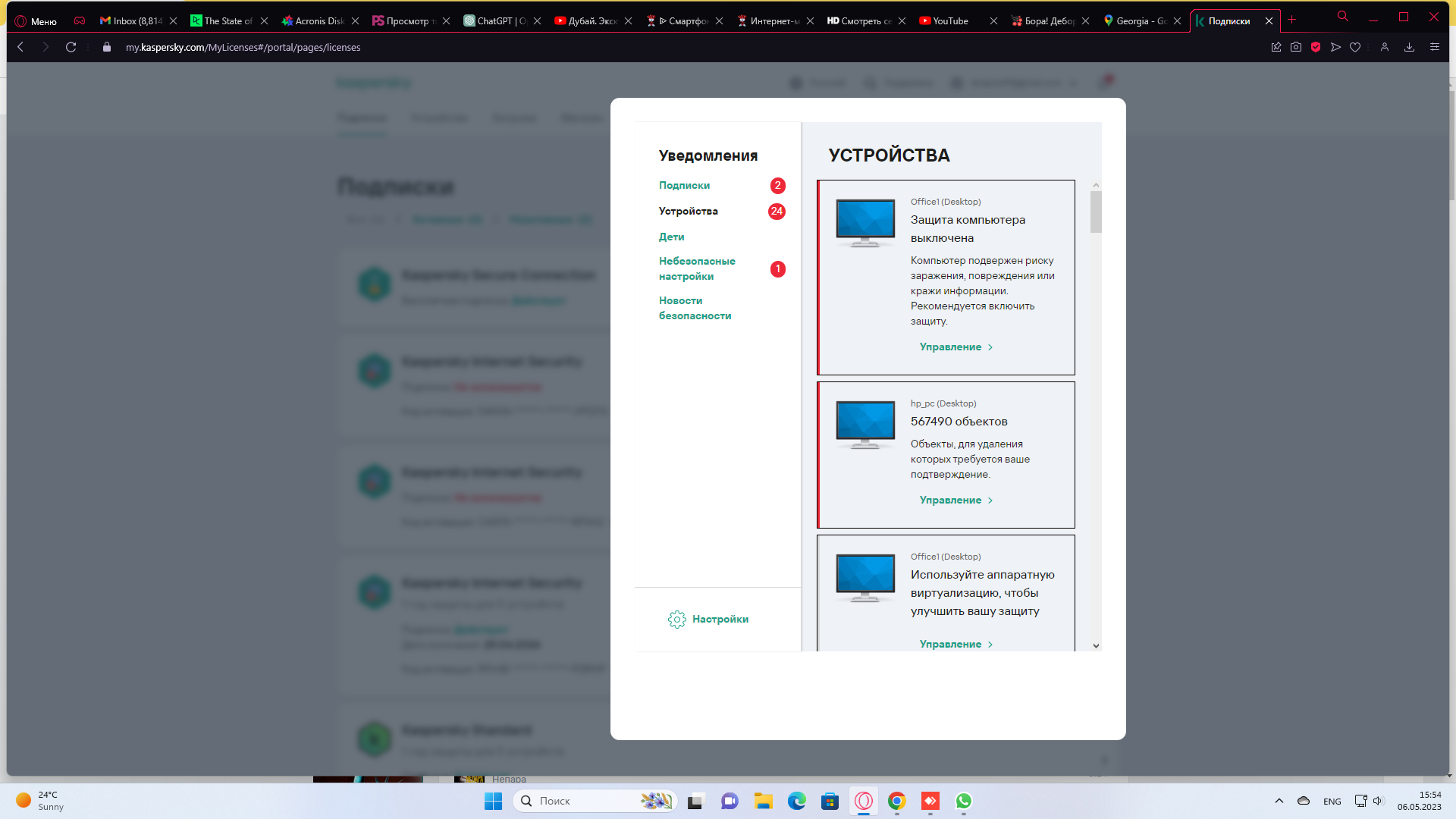Open Microsoft Store from the taskbar
Viewport: 1456px width, 819px height.
pos(830,801)
